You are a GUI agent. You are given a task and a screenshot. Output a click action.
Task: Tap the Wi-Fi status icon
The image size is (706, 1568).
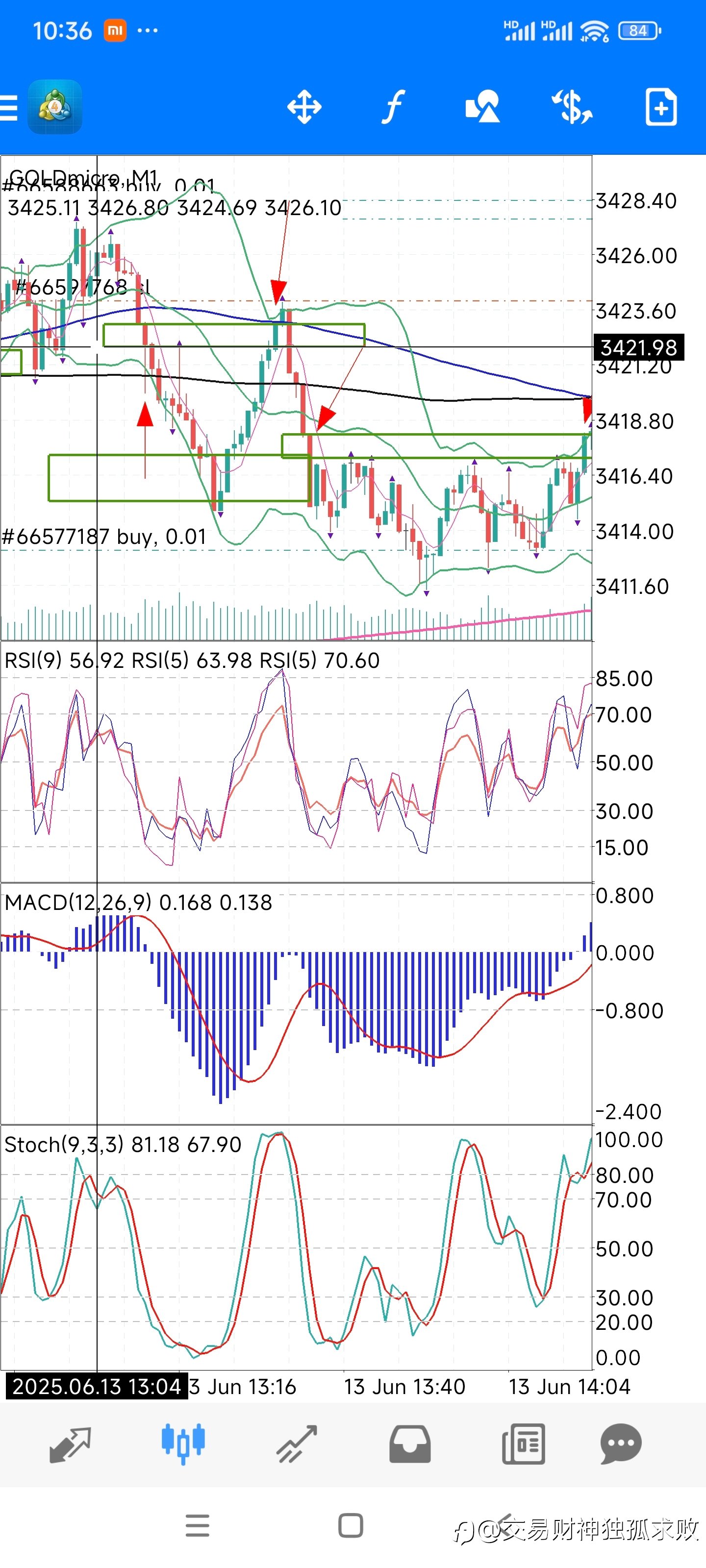point(594,30)
